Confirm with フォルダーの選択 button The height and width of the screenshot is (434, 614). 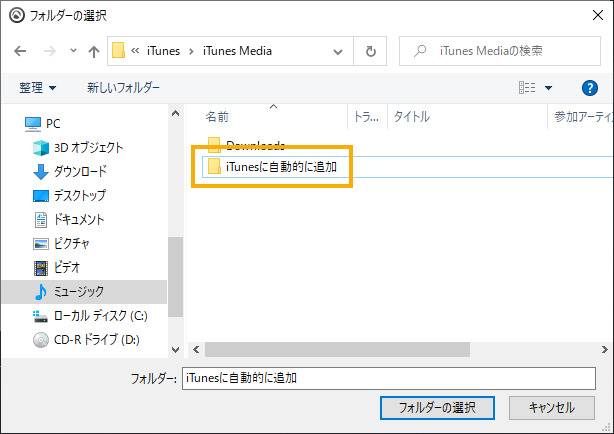click(437, 408)
